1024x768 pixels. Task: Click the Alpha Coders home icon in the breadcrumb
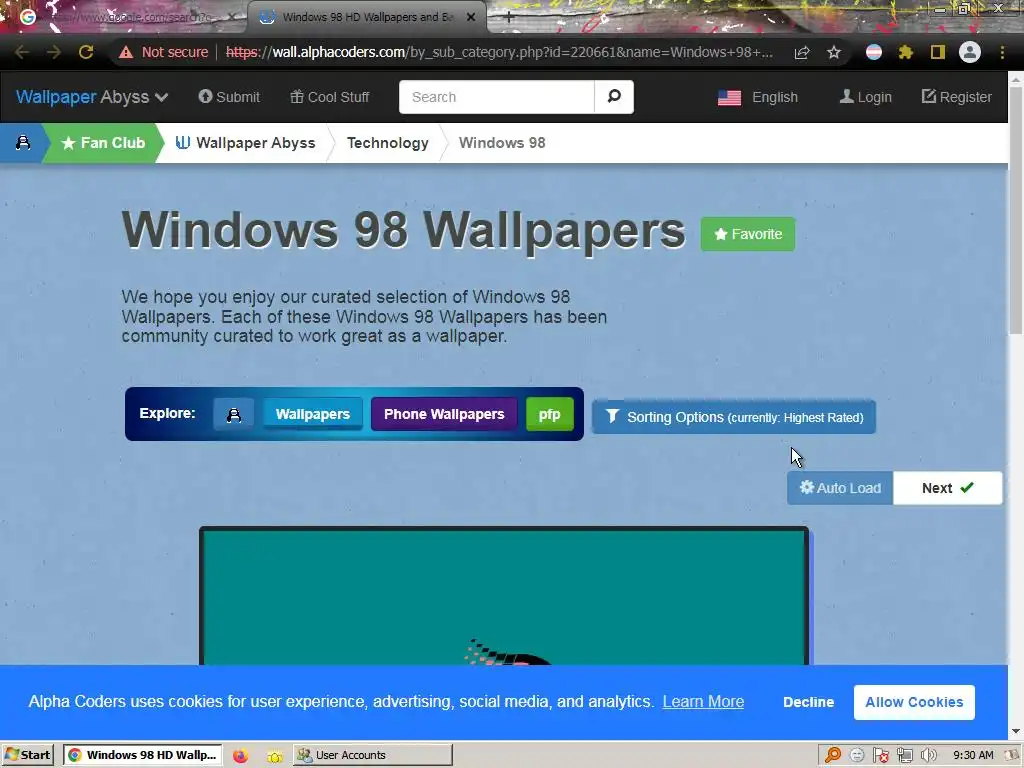tap(23, 142)
